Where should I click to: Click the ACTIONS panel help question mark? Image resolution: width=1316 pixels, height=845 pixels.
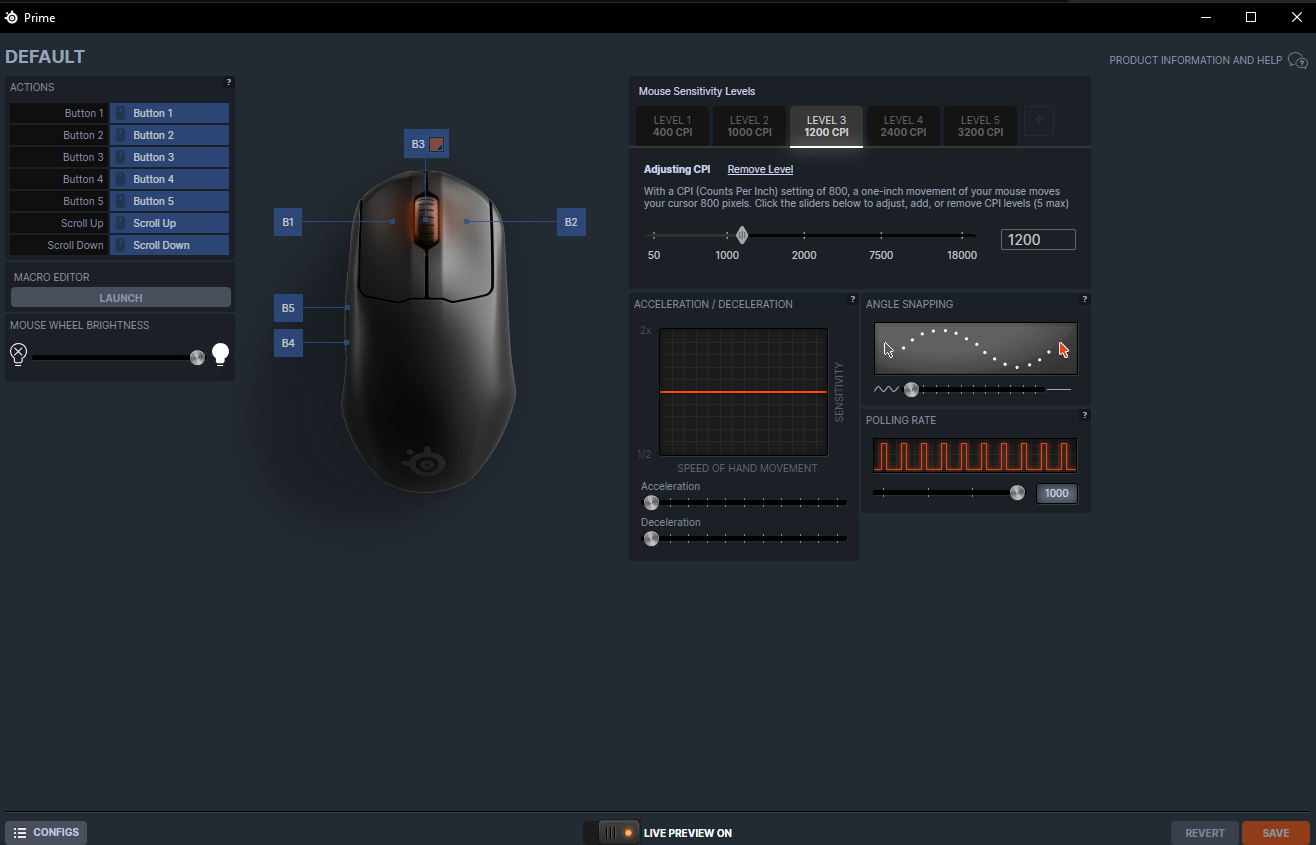(x=229, y=82)
